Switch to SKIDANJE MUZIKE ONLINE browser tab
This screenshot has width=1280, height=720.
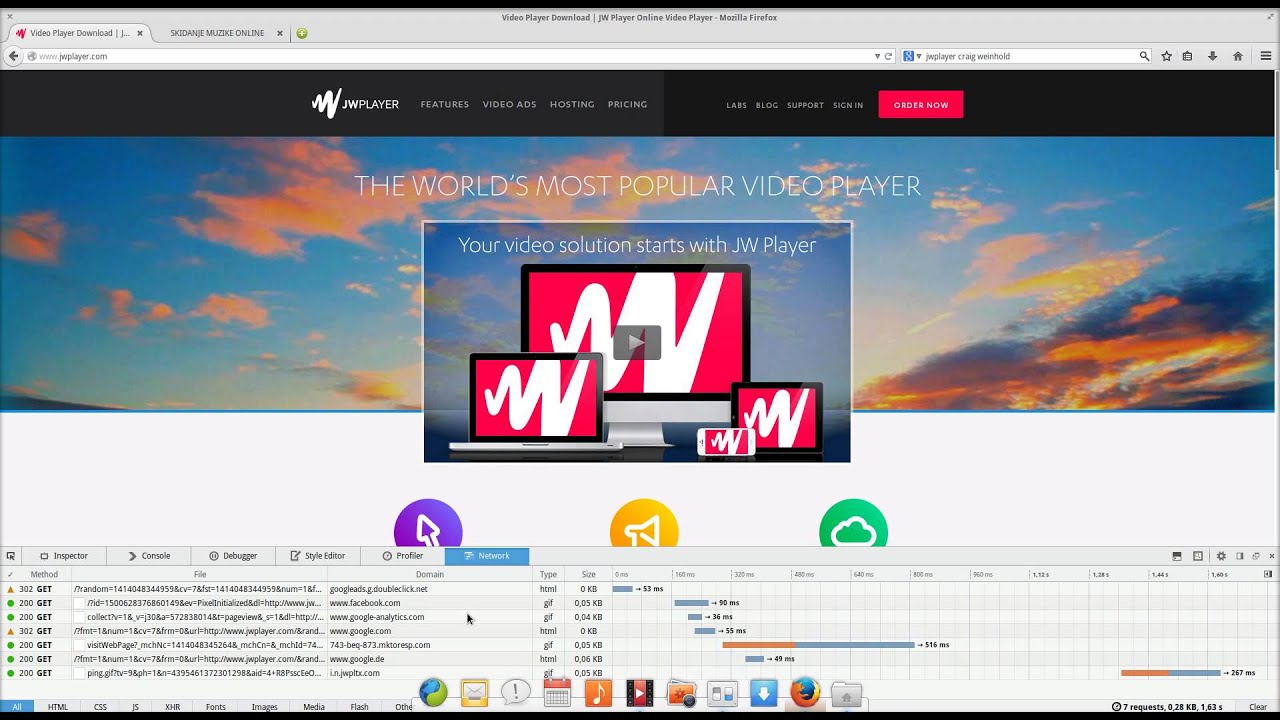tap(217, 33)
